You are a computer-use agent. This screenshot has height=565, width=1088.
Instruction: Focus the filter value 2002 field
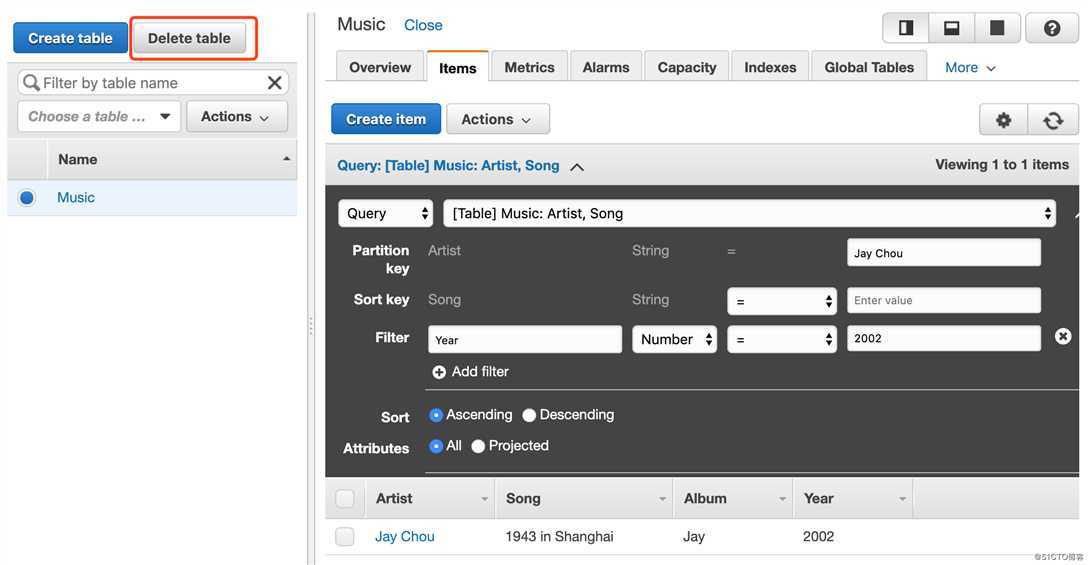pos(944,338)
